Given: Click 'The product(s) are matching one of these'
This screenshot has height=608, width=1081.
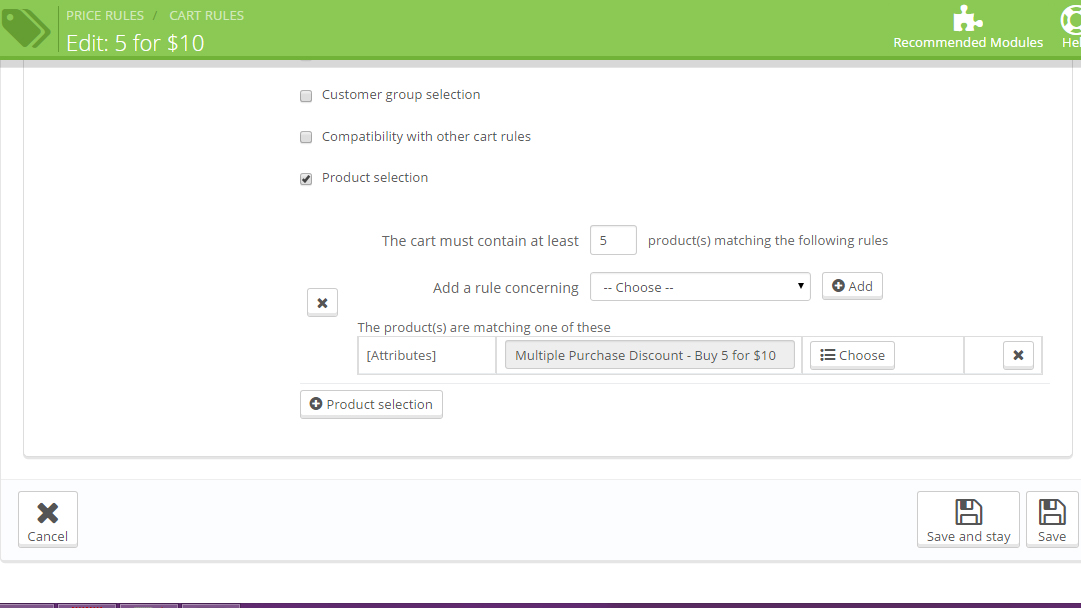Looking at the screenshot, I should pos(484,327).
